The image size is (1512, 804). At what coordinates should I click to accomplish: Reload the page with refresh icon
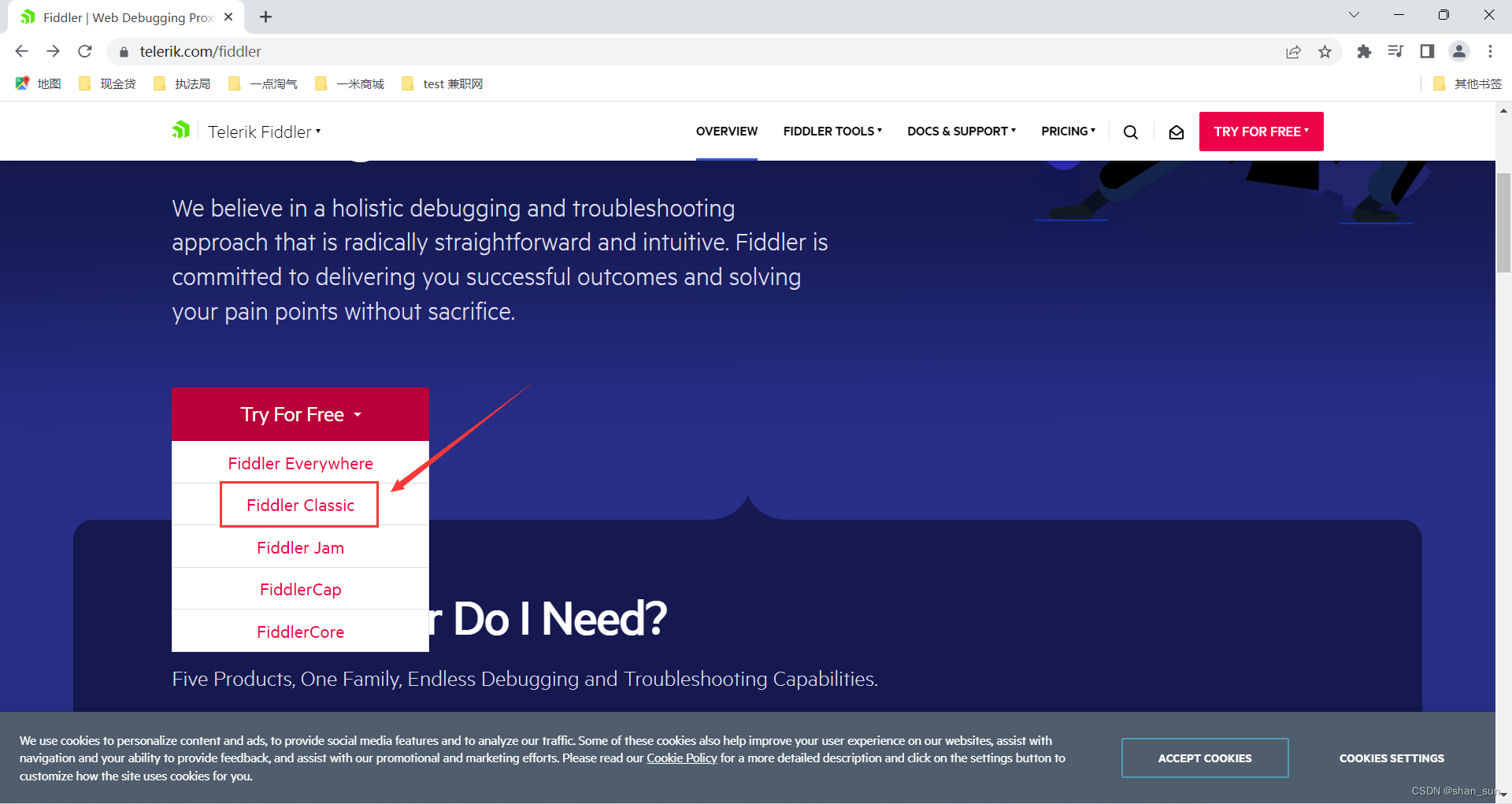(x=85, y=51)
